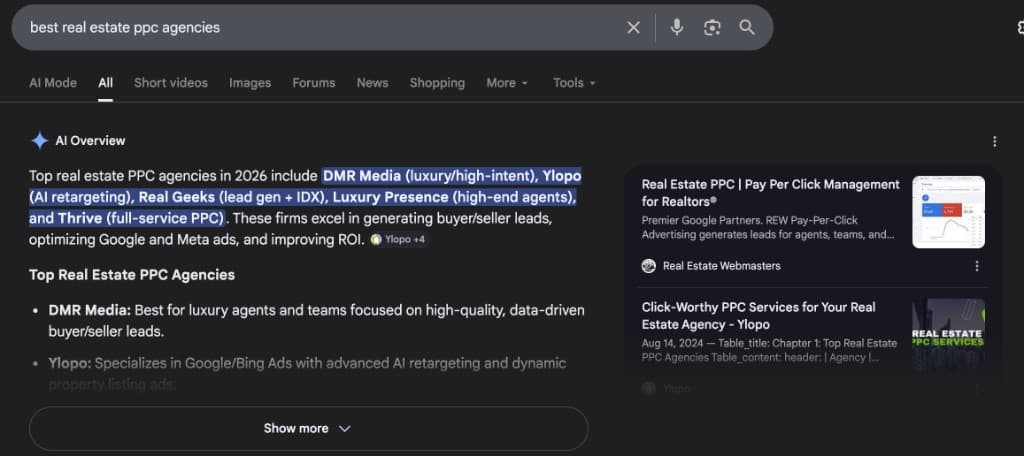
Task: Click the Top Real Estate PPC Agencies heading
Action: tap(132, 274)
